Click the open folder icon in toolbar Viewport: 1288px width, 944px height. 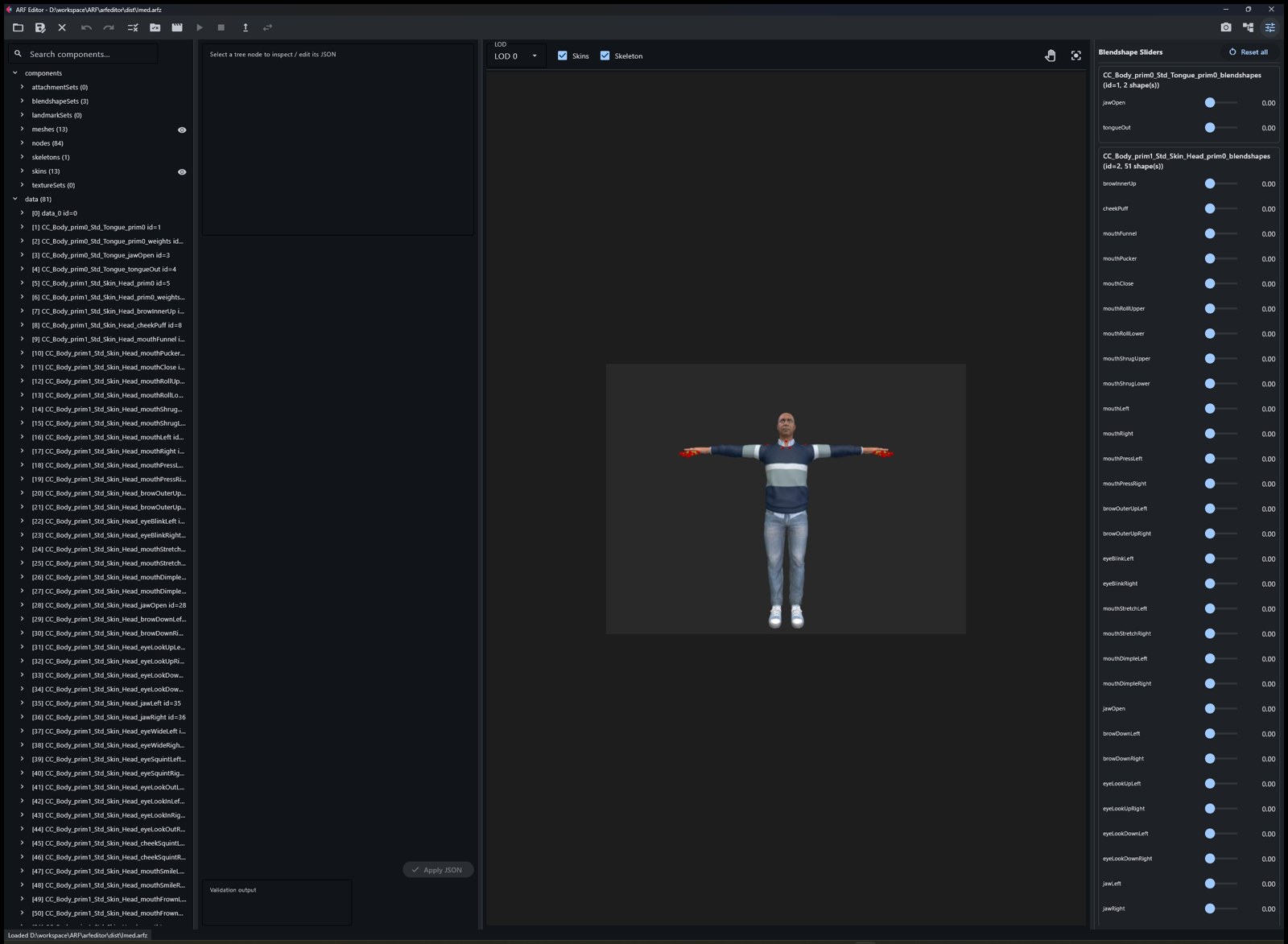coord(18,27)
